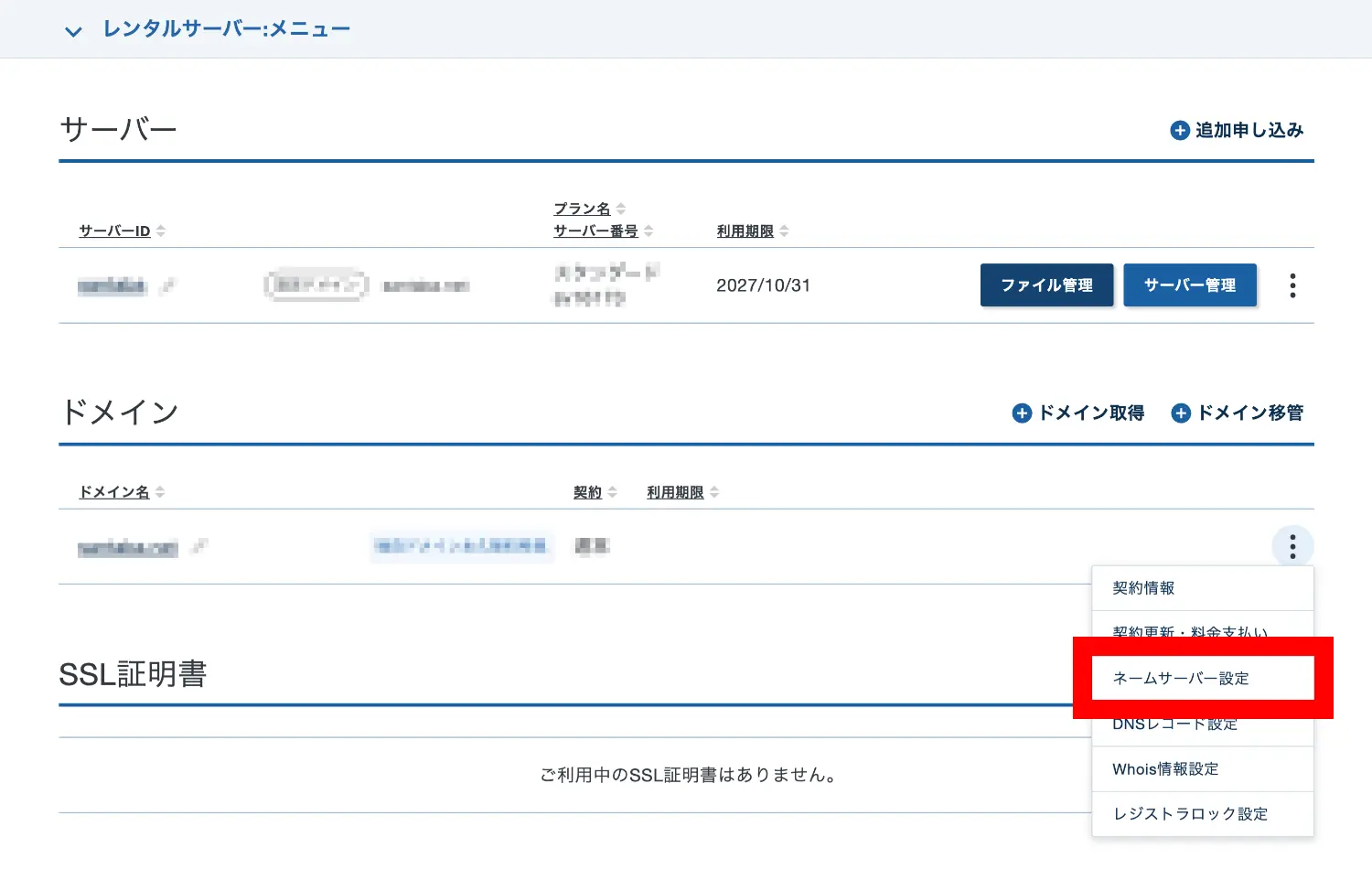1372x880 pixels.
Task: Click the plus icon beside ドメイン取得
Action: point(1022,413)
